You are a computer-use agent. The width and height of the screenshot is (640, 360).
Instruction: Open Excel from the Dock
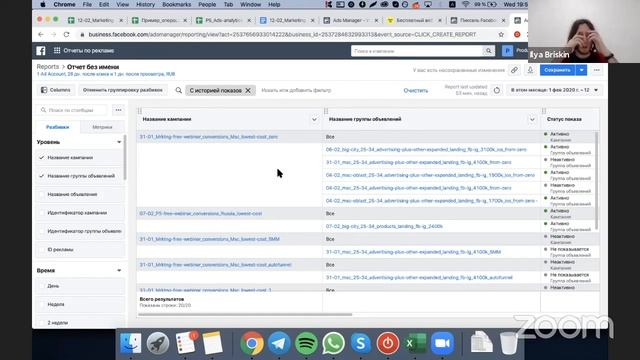(415, 343)
